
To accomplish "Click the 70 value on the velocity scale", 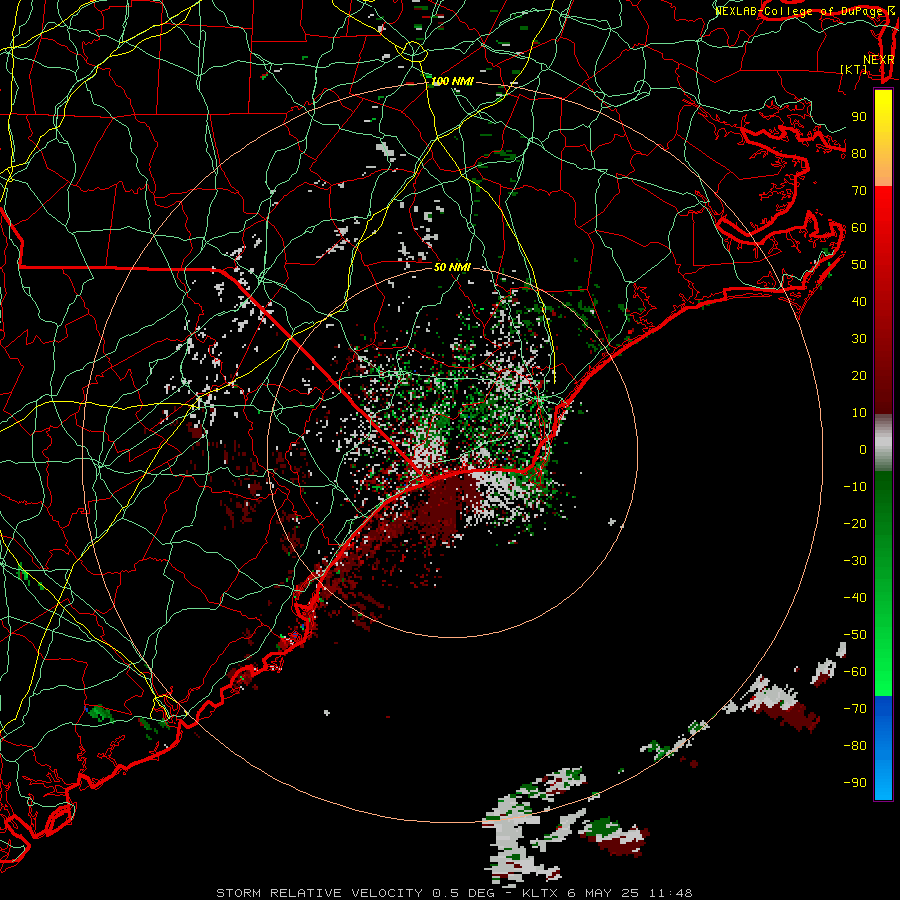I will pos(859,191).
